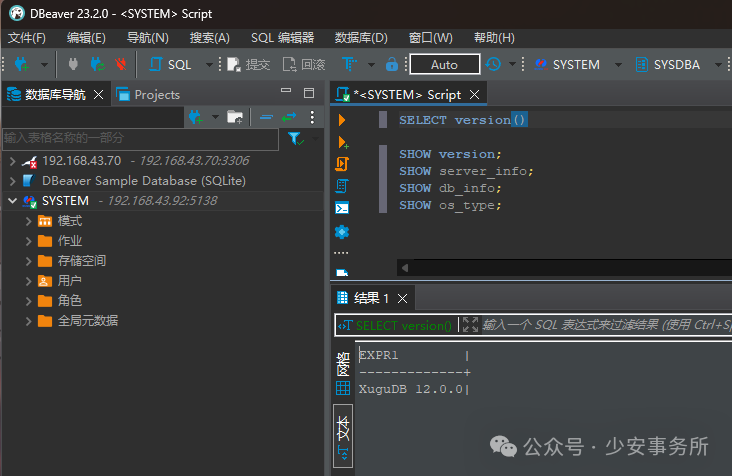Open dropdown beside navigator new connection icon

(215, 117)
